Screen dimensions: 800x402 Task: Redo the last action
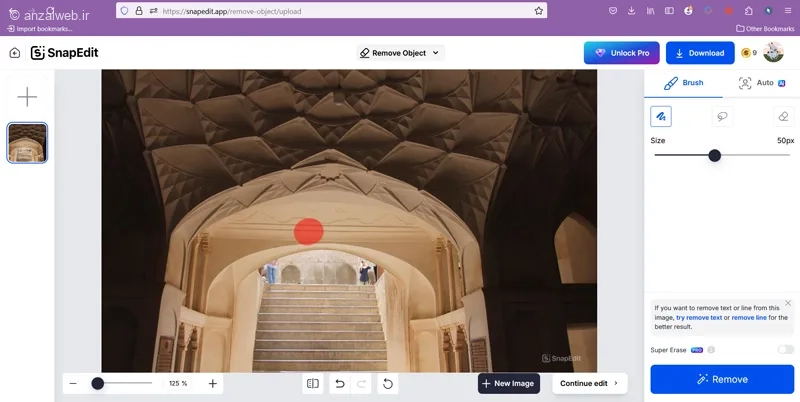(361, 383)
